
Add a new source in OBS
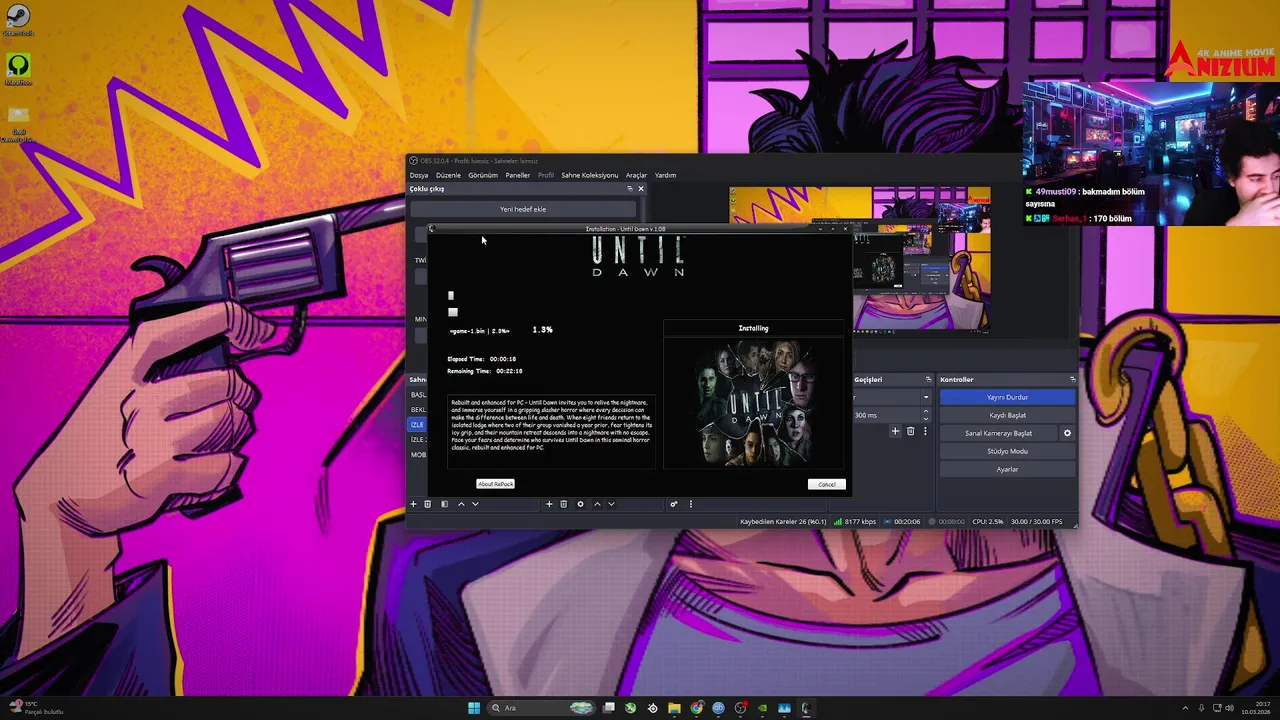(x=549, y=504)
